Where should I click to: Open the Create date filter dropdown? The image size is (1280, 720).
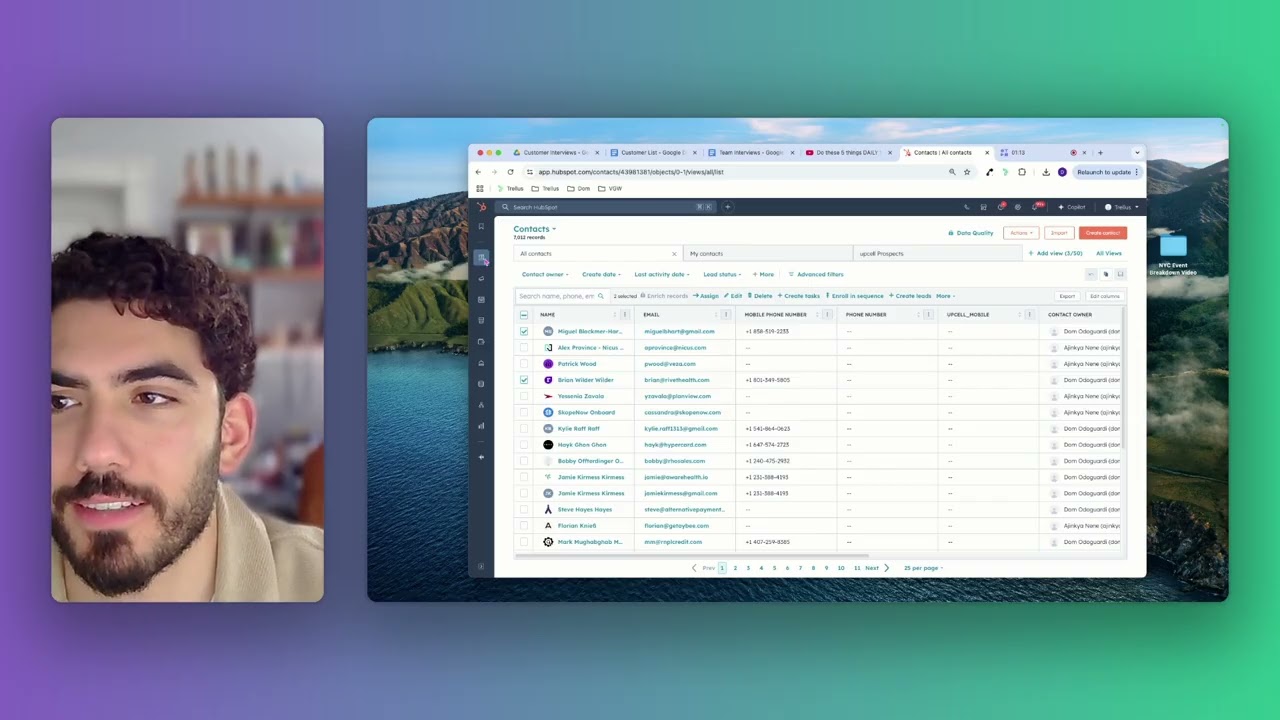[601, 274]
